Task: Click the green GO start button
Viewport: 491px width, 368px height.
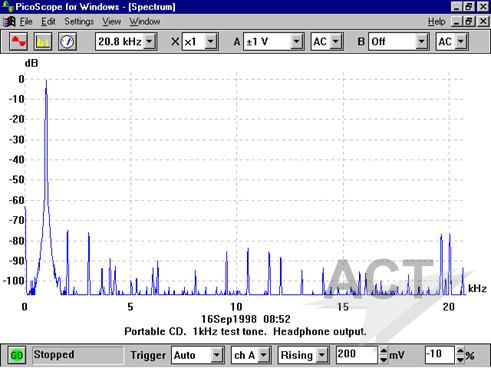Action: (x=17, y=355)
